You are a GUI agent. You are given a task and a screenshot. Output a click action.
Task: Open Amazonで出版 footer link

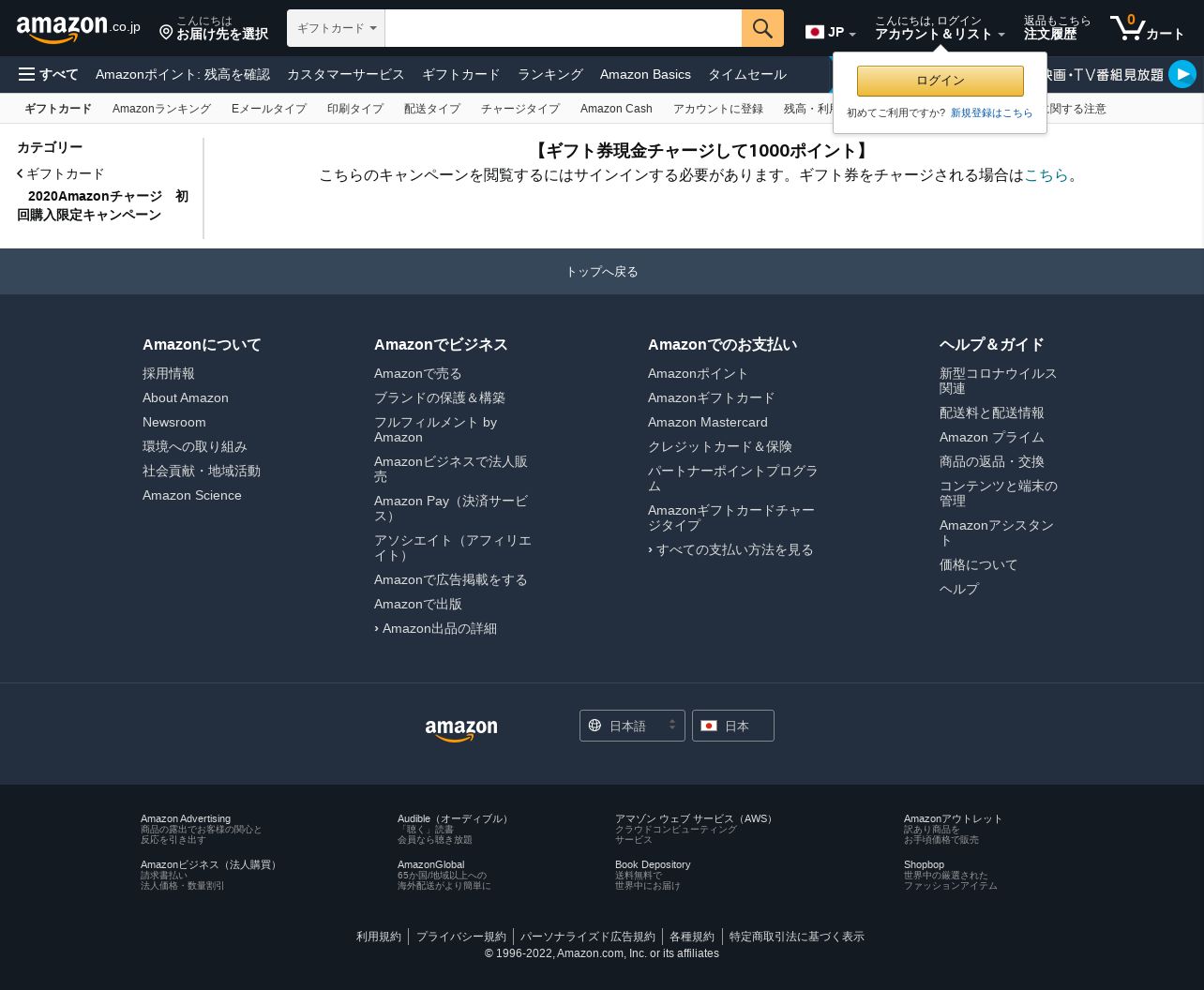click(418, 604)
